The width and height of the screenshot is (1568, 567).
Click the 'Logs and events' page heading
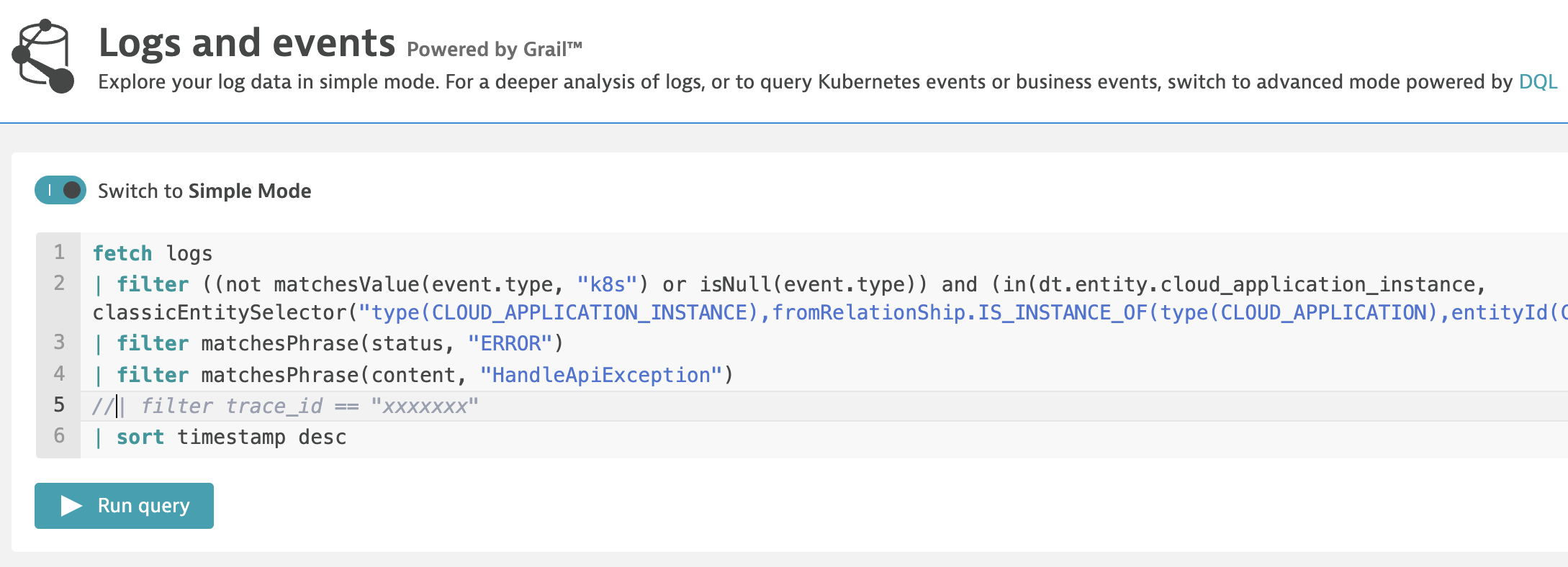pyautogui.click(x=247, y=42)
